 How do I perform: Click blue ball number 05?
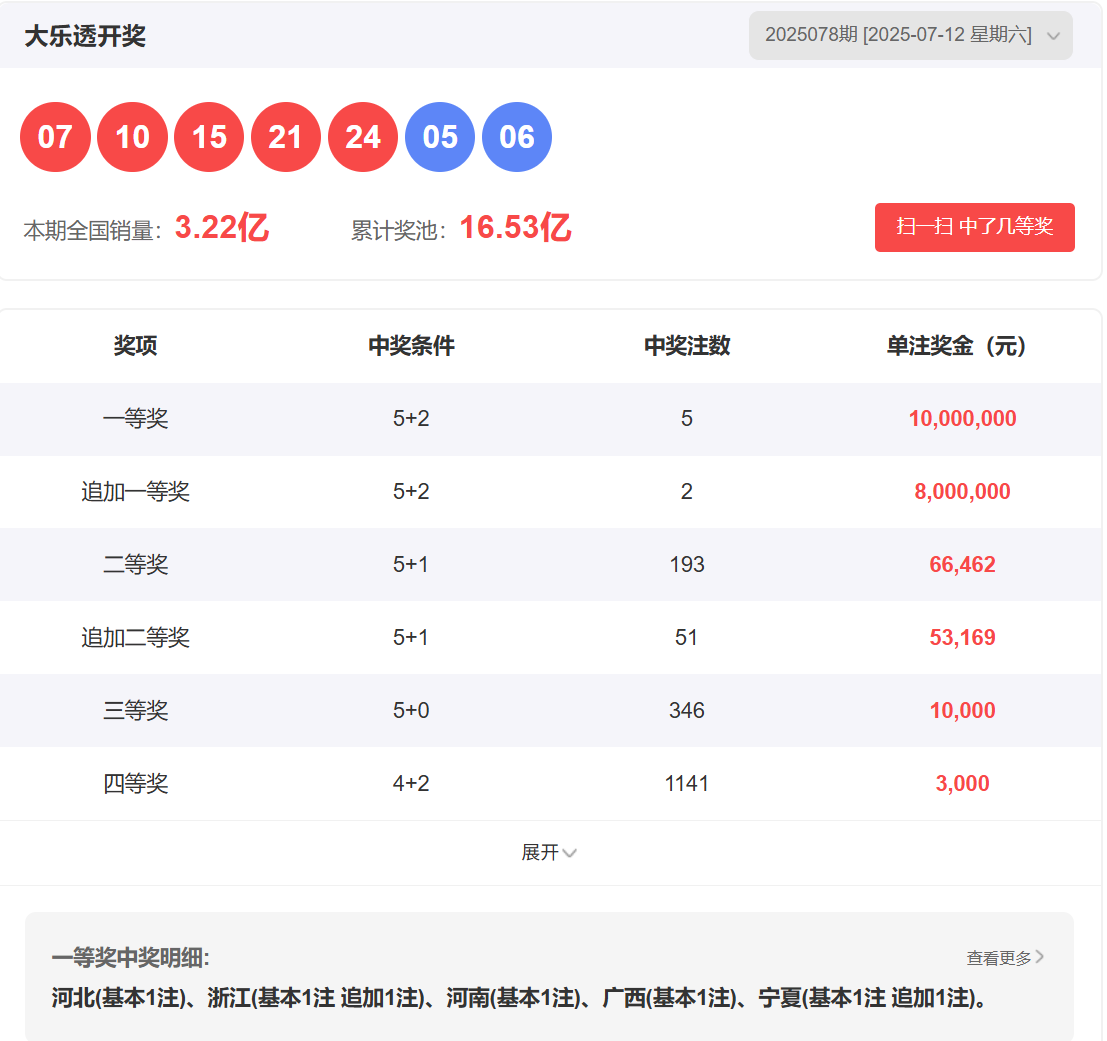coord(440,137)
